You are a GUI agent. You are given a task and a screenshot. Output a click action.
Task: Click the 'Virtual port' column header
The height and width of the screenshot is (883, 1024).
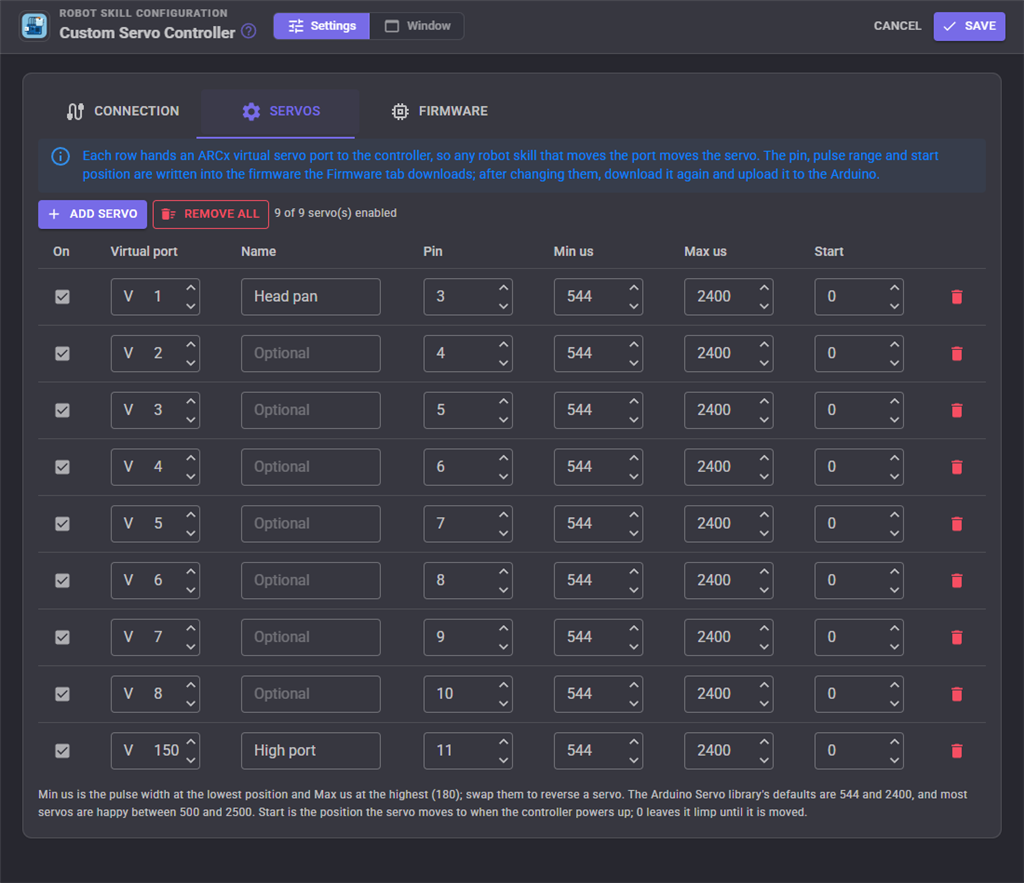tap(144, 252)
